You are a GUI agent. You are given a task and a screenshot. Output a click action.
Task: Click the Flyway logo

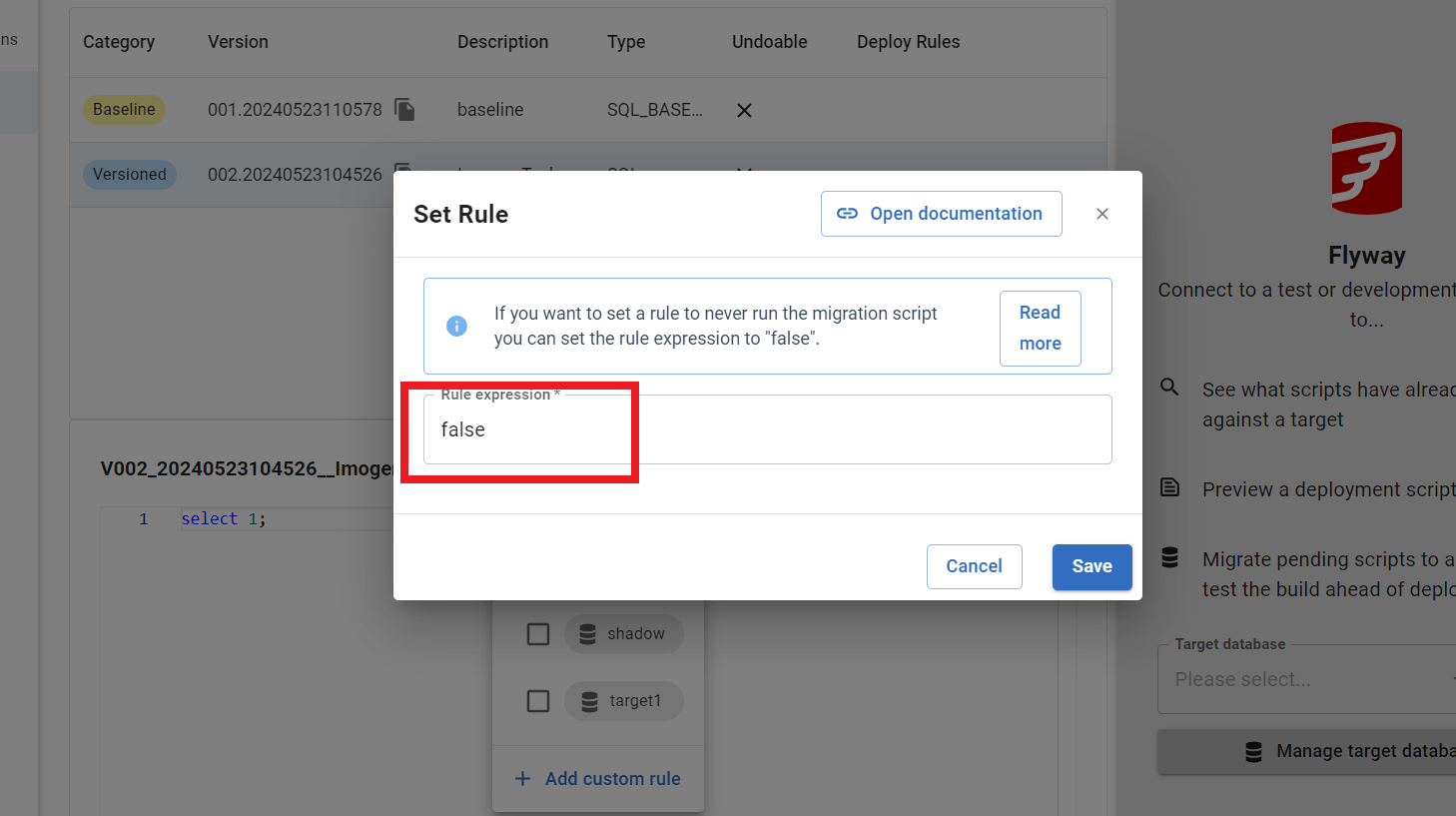point(1366,168)
